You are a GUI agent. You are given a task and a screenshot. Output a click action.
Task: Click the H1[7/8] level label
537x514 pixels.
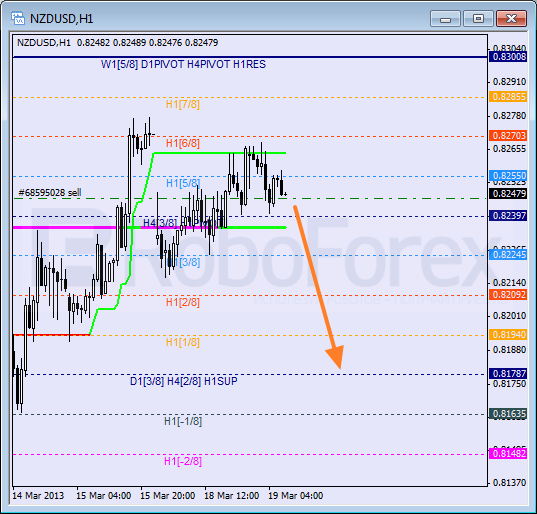pyautogui.click(x=183, y=104)
